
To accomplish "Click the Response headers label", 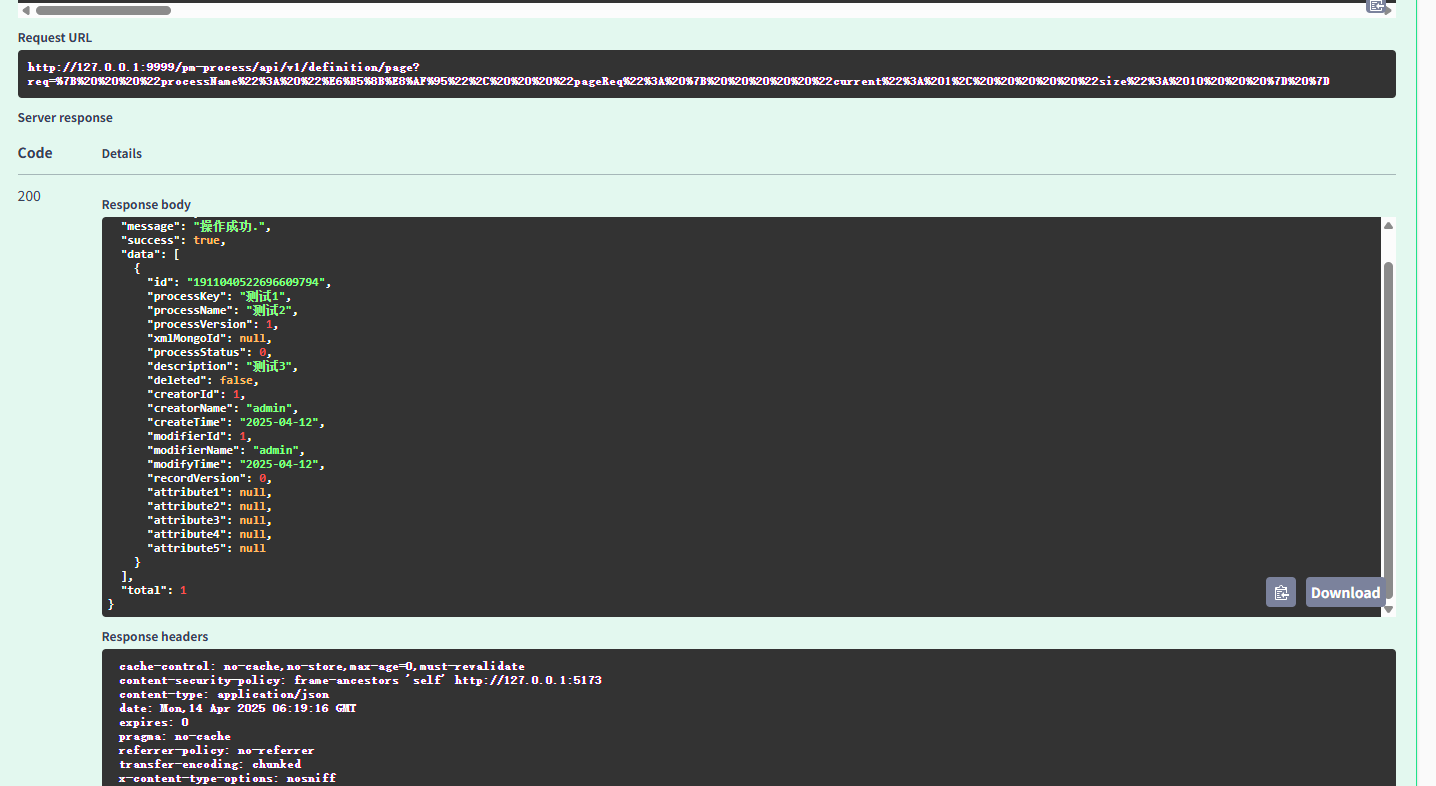I will click(154, 636).
